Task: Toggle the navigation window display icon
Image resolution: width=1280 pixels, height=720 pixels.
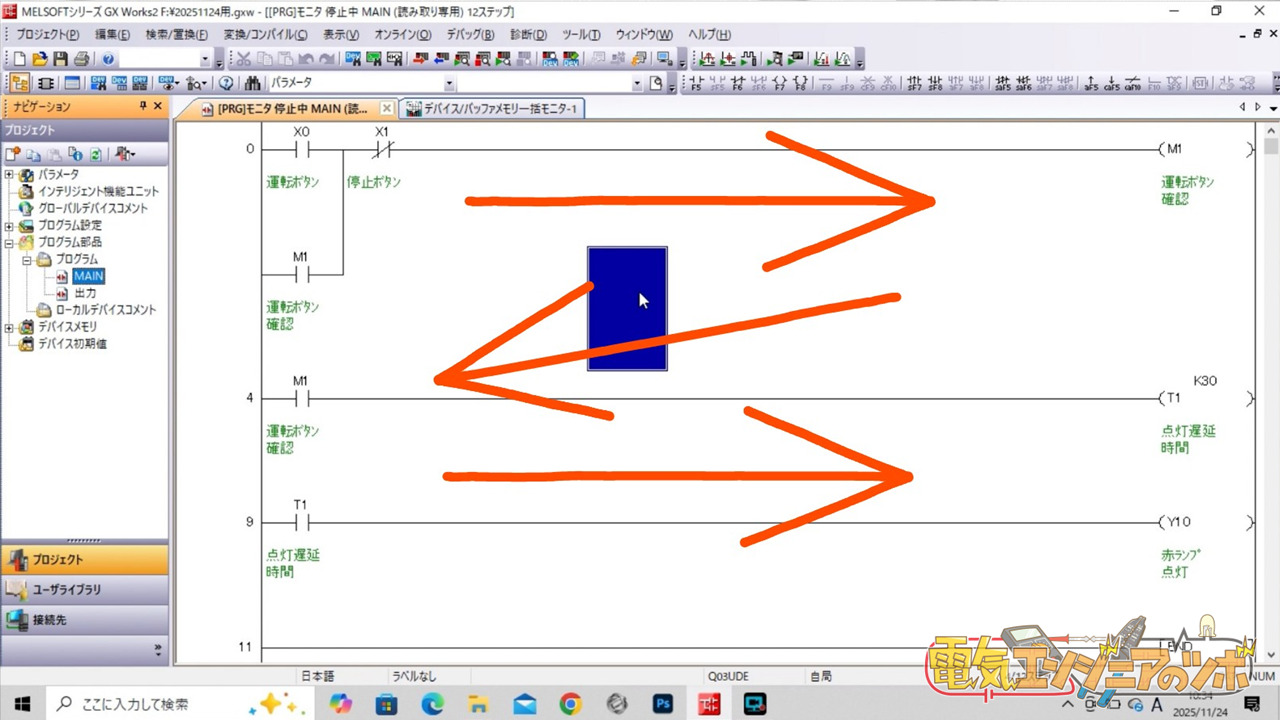Action: pyautogui.click(x=20, y=84)
